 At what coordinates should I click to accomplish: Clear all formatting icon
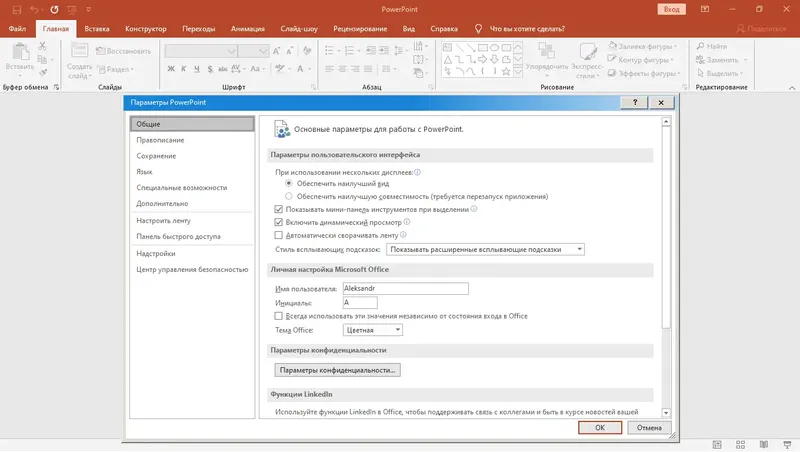point(307,51)
